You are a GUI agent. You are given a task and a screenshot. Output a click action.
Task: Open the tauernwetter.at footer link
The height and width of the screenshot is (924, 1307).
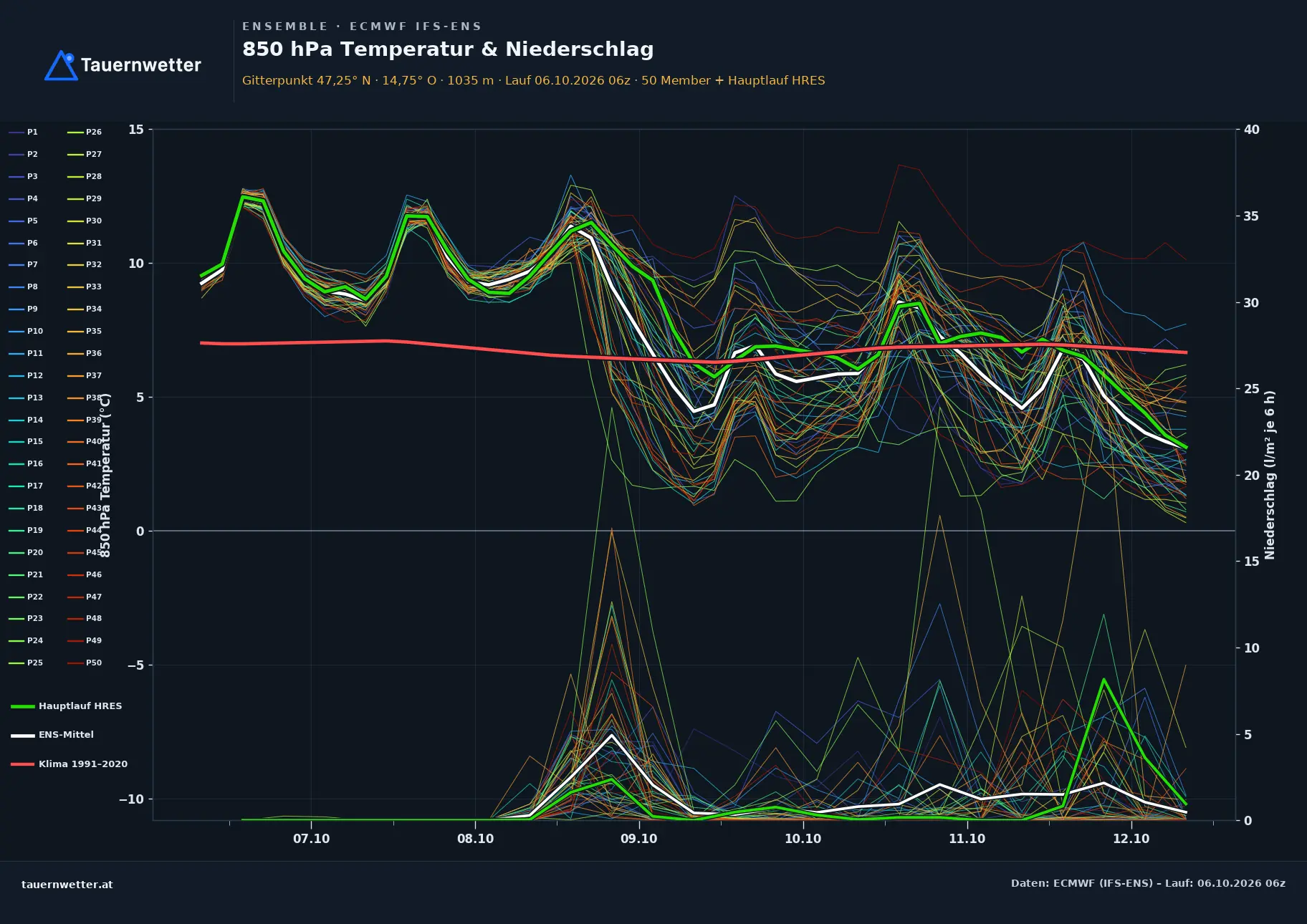tap(67, 885)
